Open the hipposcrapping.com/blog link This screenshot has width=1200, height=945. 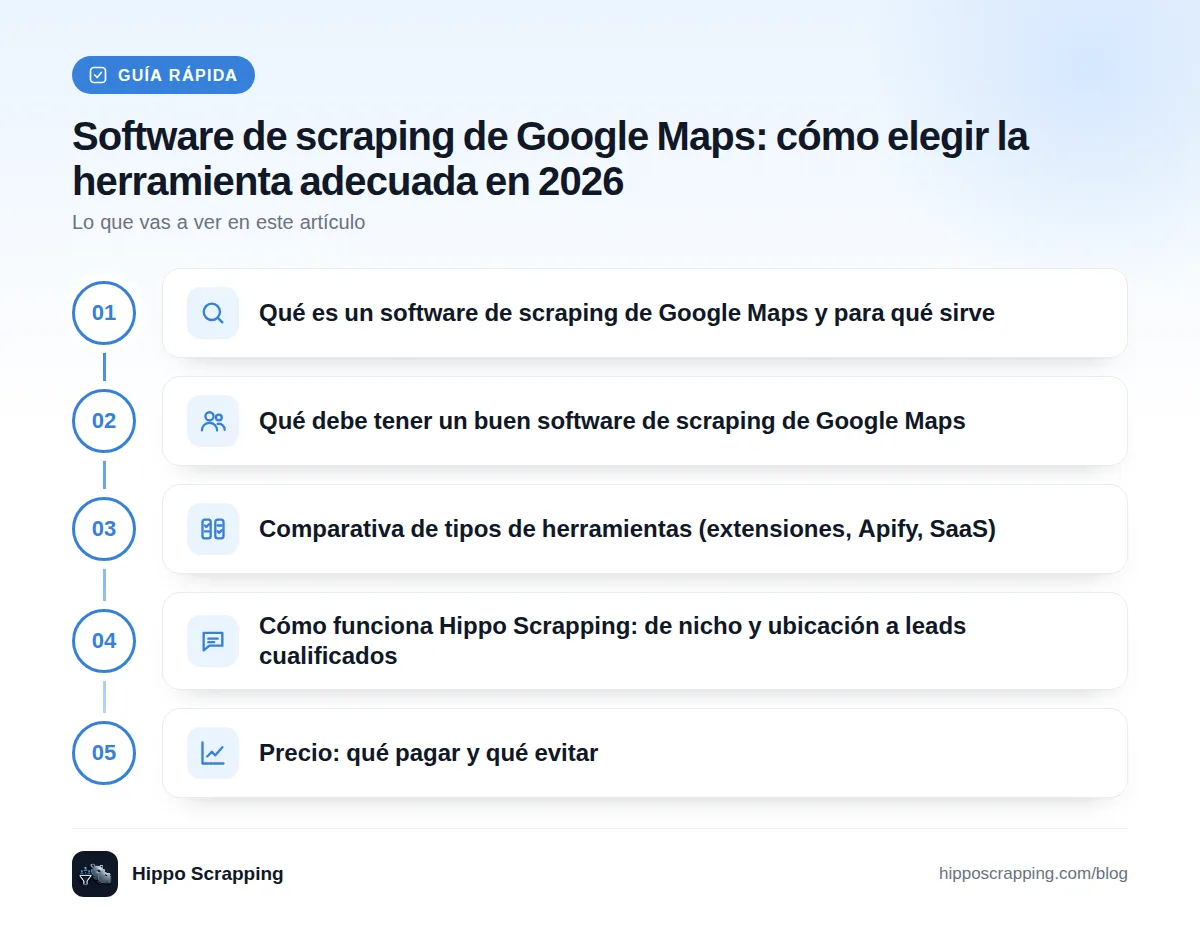coord(1033,874)
